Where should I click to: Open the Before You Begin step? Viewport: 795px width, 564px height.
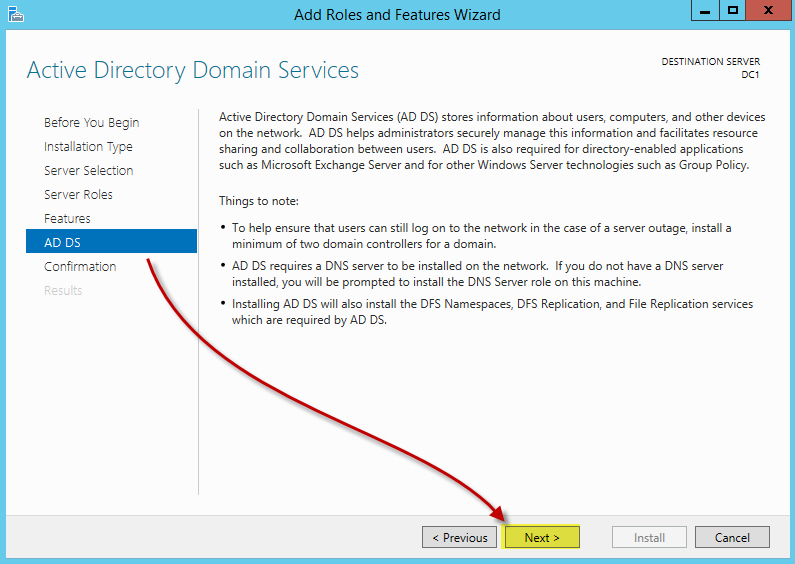click(91, 123)
